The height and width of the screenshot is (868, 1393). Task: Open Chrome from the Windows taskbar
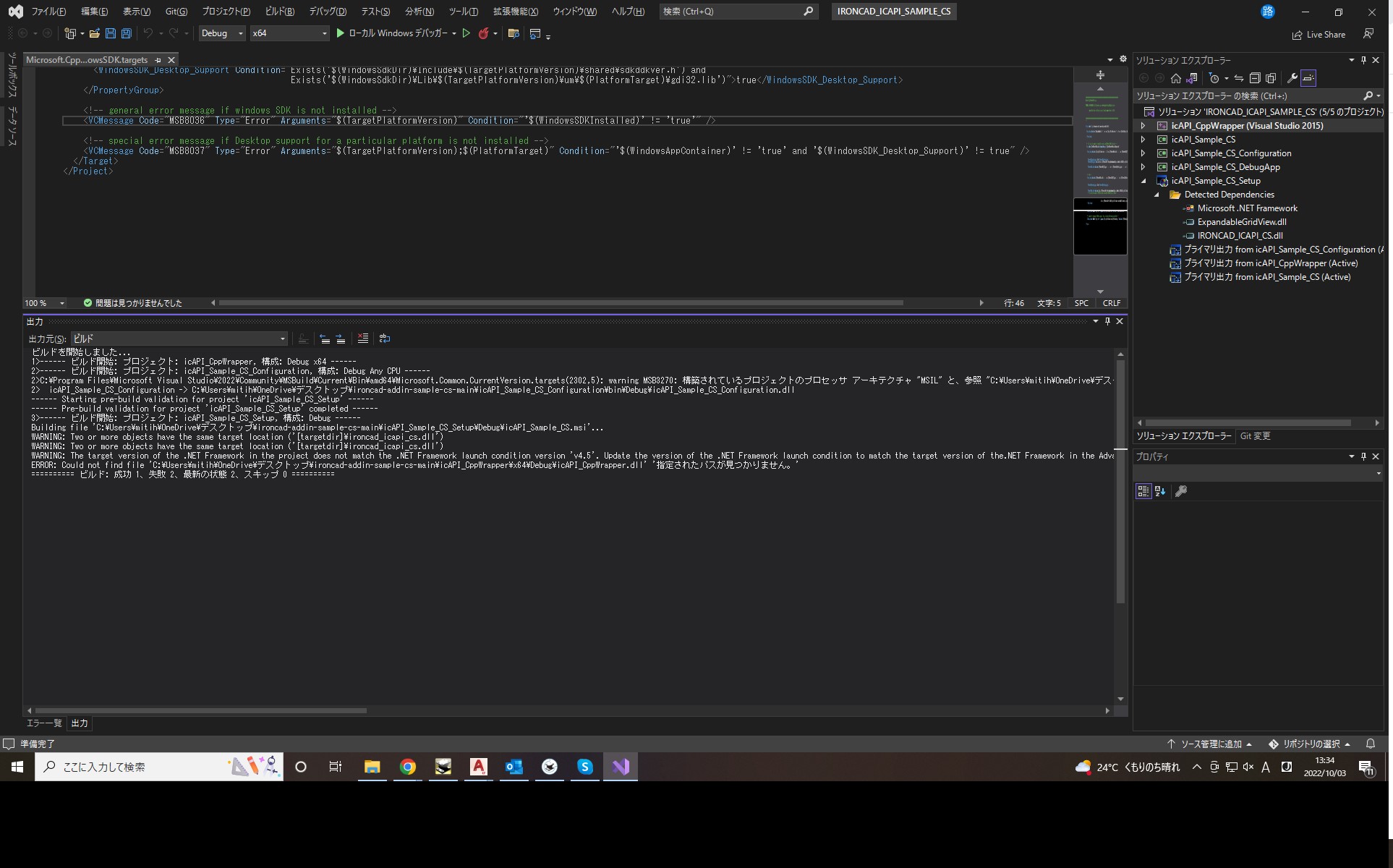pos(408,767)
